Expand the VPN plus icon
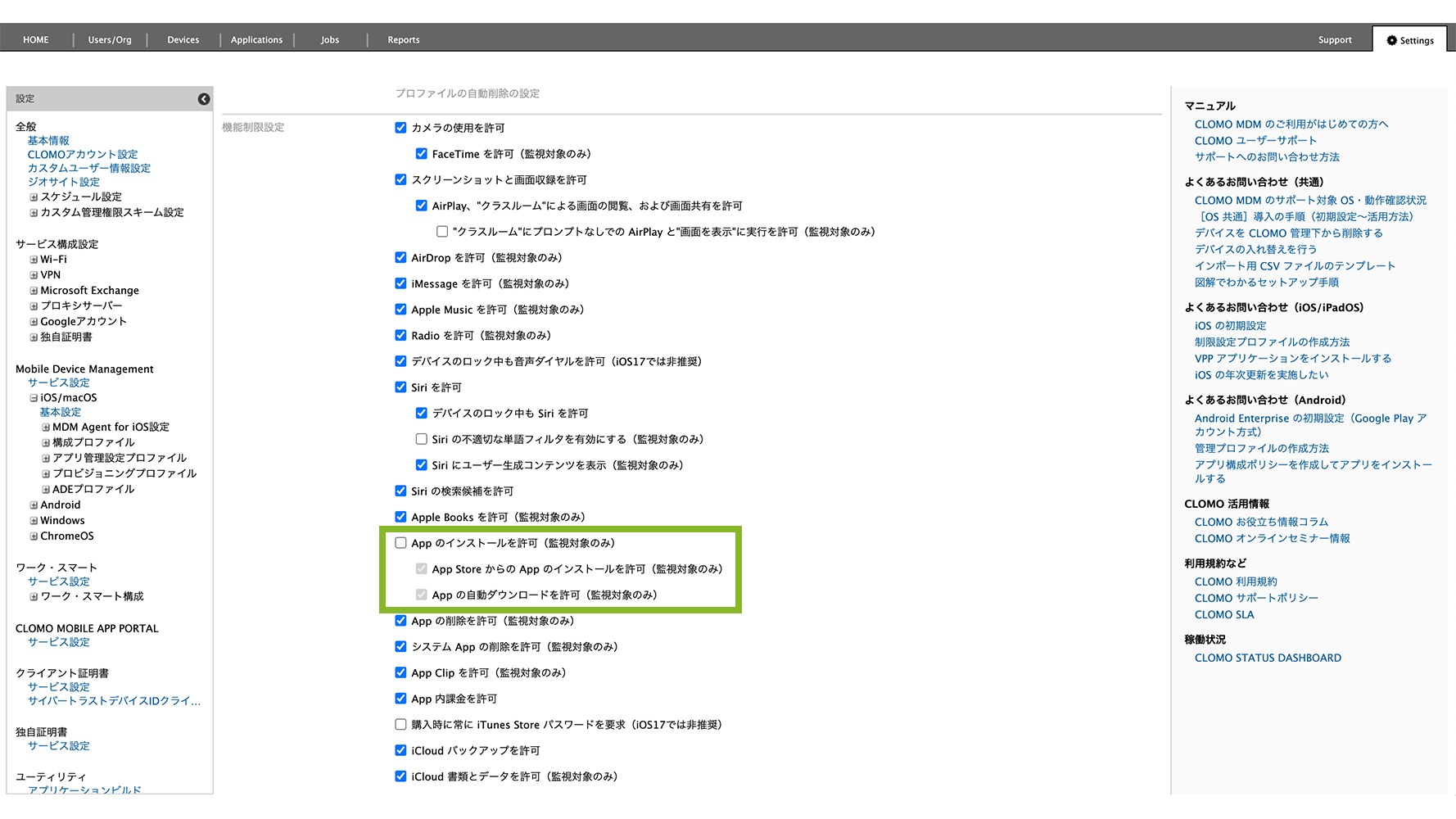The image size is (1456, 819). pos(34,275)
